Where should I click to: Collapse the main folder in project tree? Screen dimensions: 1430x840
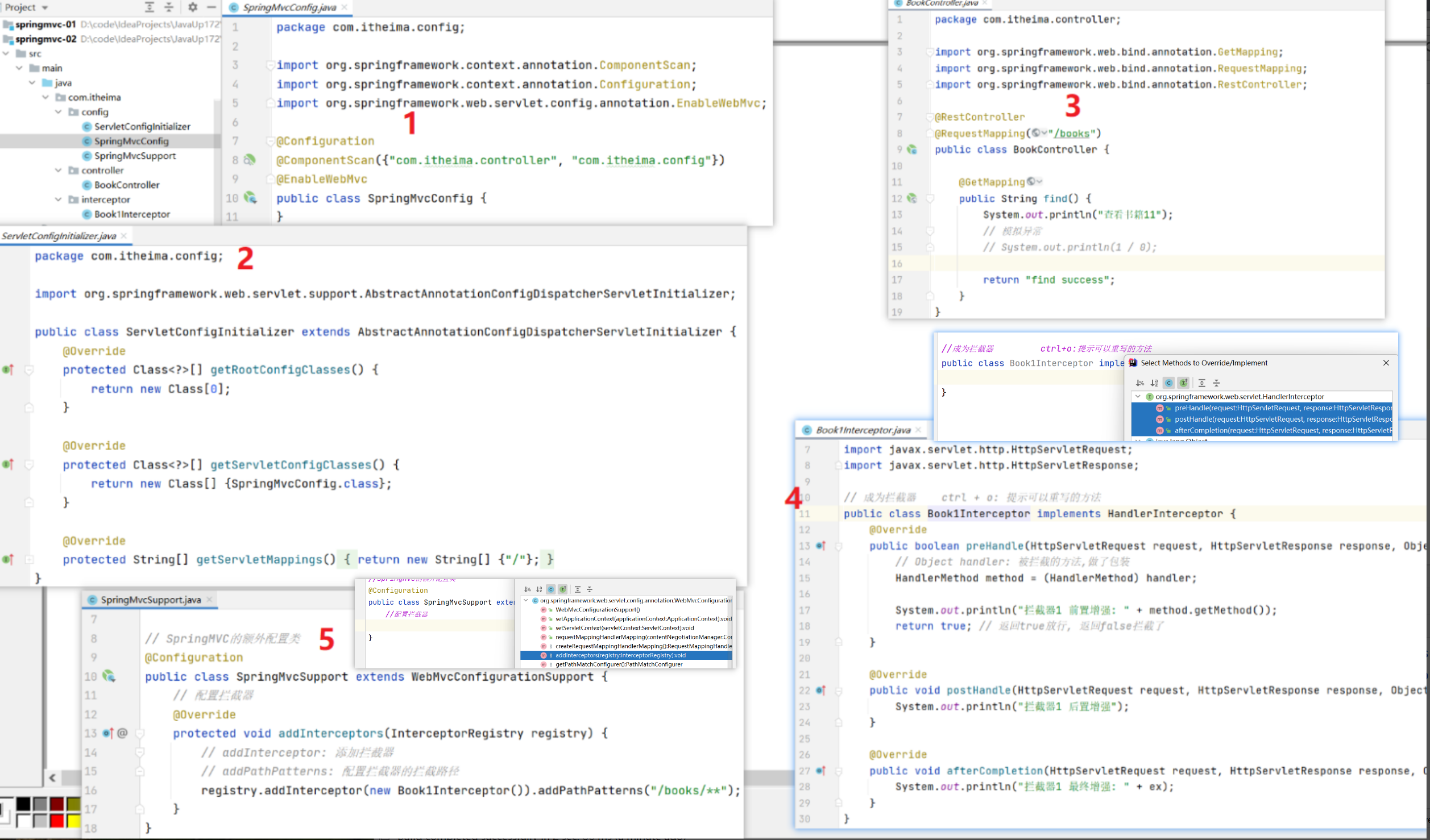pos(19,68)
